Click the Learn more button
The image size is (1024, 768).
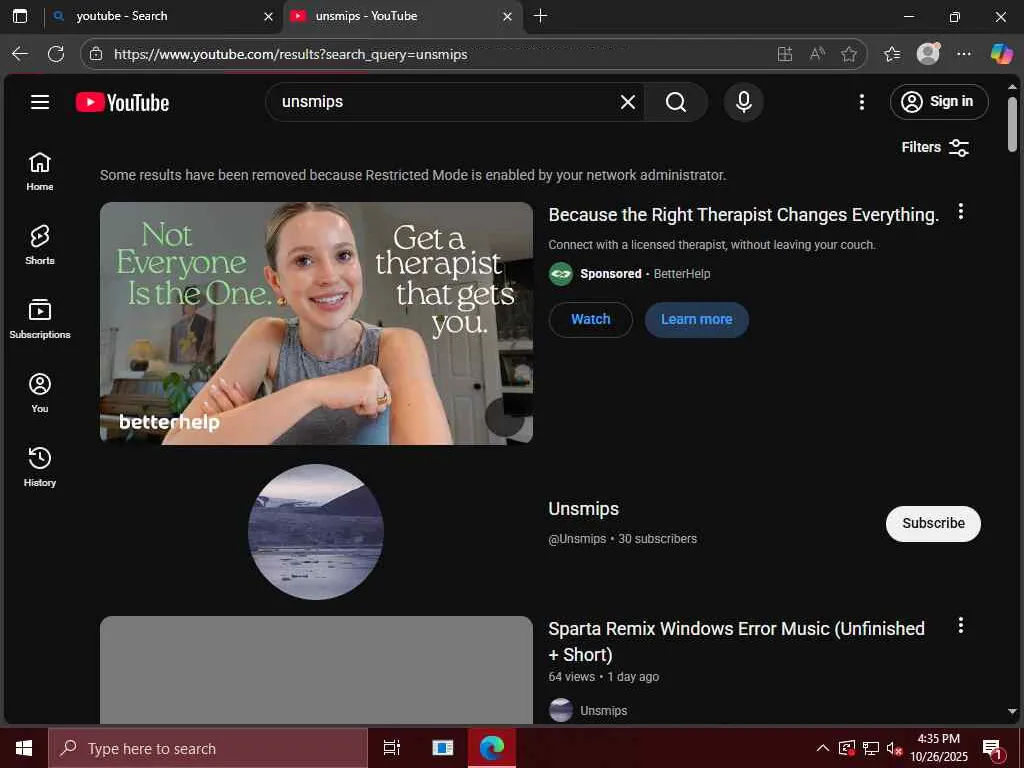pyautogui.click(x=696, y=319)
